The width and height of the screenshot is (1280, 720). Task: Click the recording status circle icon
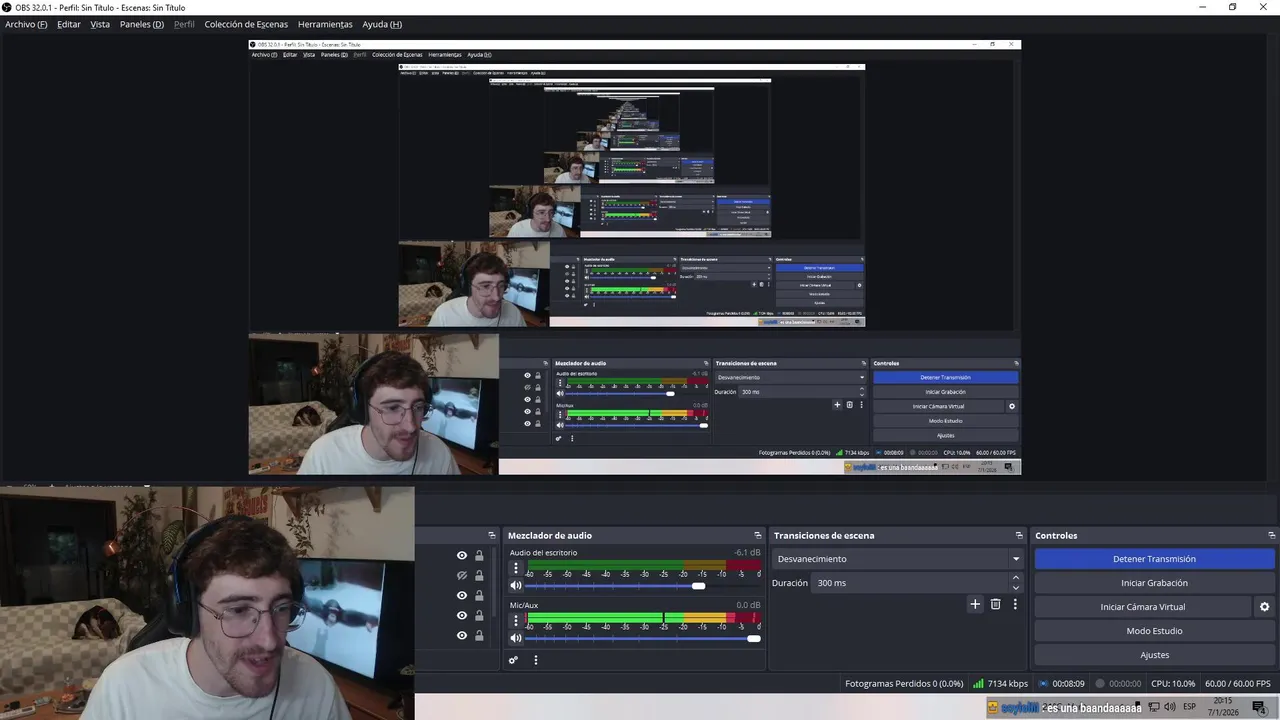[1100, 684]
